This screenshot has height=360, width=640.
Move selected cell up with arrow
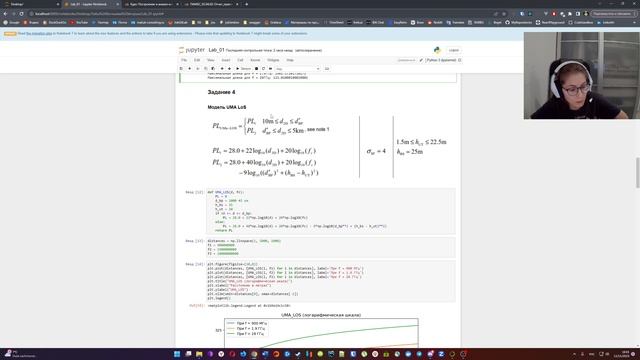(222, 69)
